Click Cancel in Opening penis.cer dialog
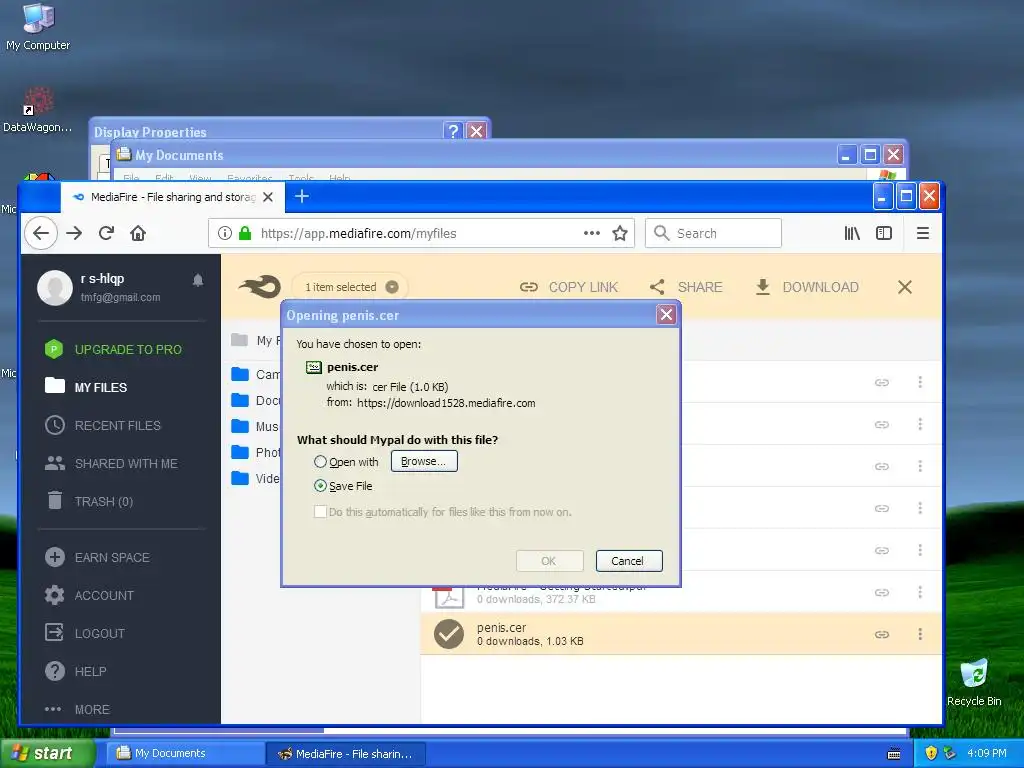 pyautogui.click(x=629, y=561)
